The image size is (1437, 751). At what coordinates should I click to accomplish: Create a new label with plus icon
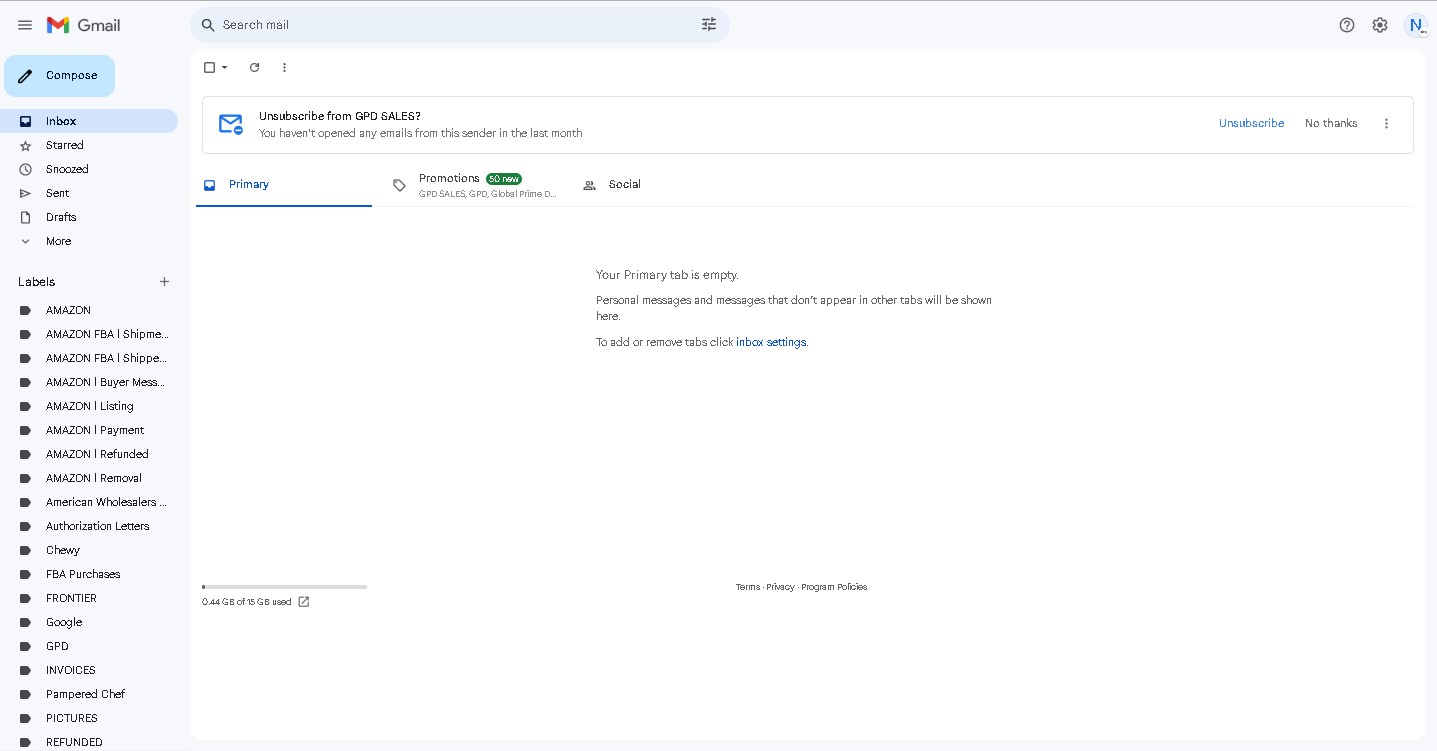(x=165, y=282)
